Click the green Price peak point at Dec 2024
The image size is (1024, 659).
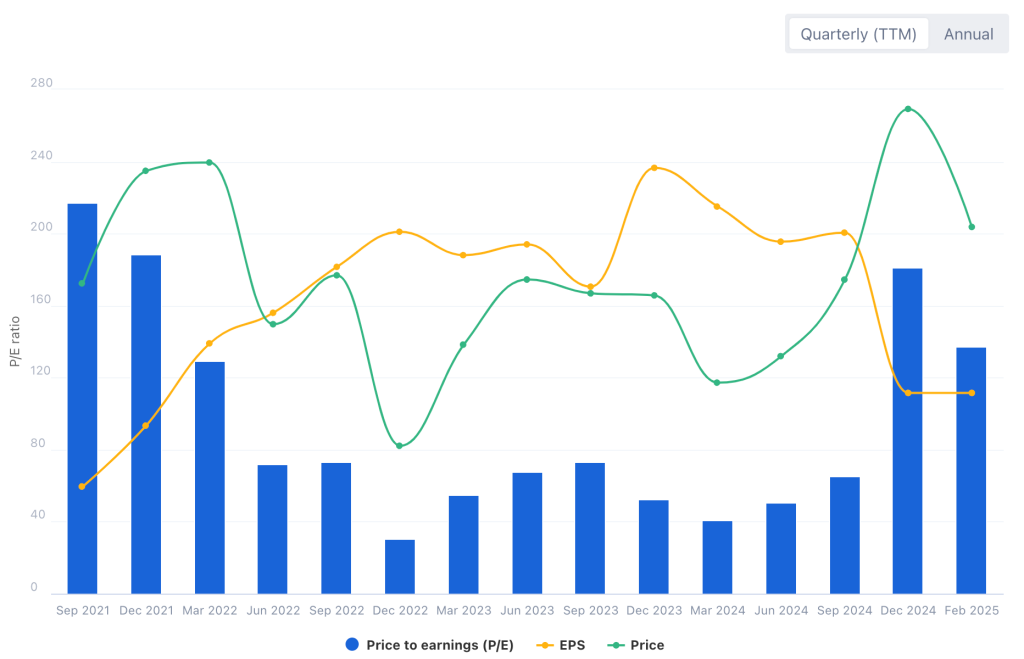907,109
